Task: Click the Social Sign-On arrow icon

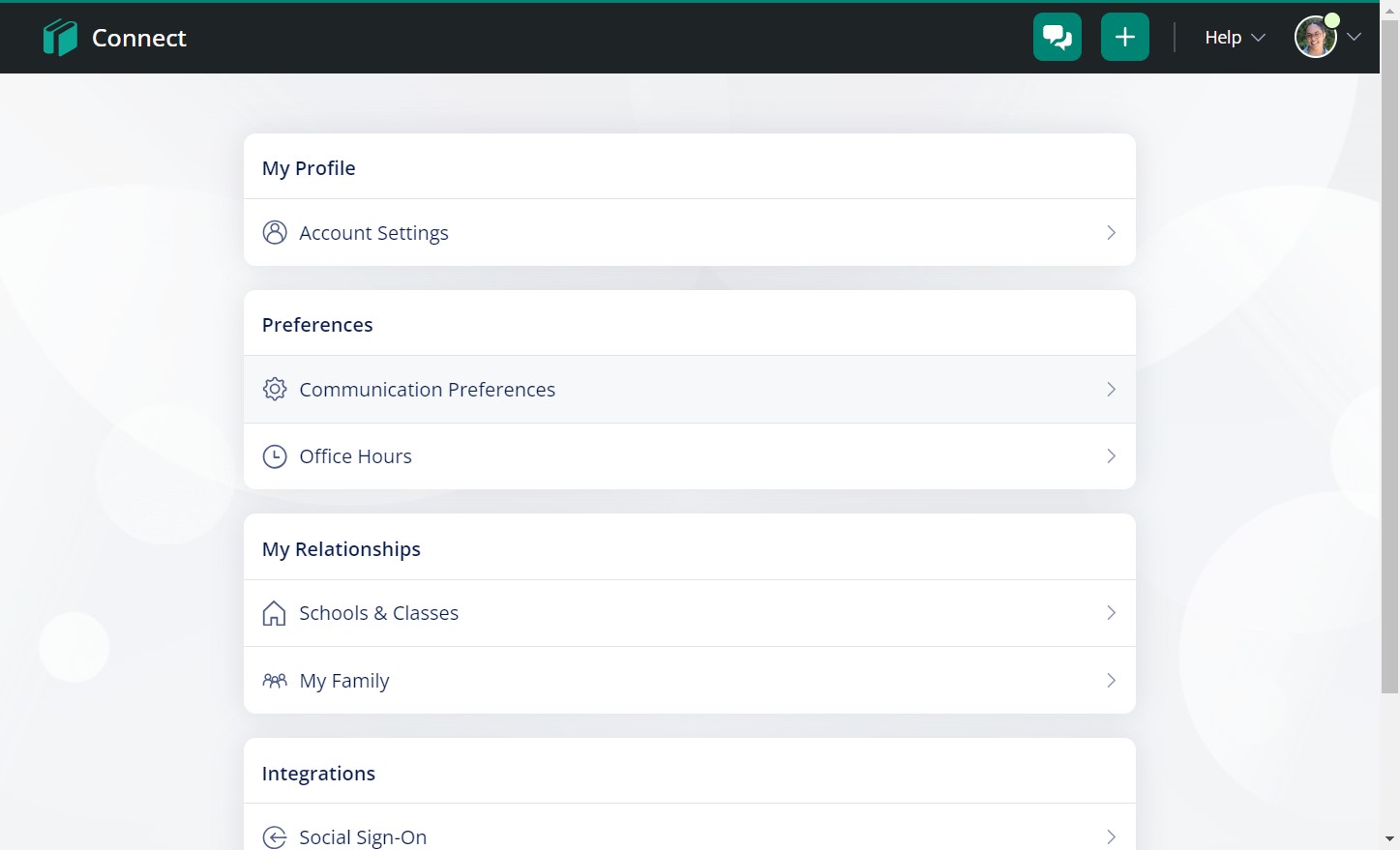Action: [x=275, y=837]
